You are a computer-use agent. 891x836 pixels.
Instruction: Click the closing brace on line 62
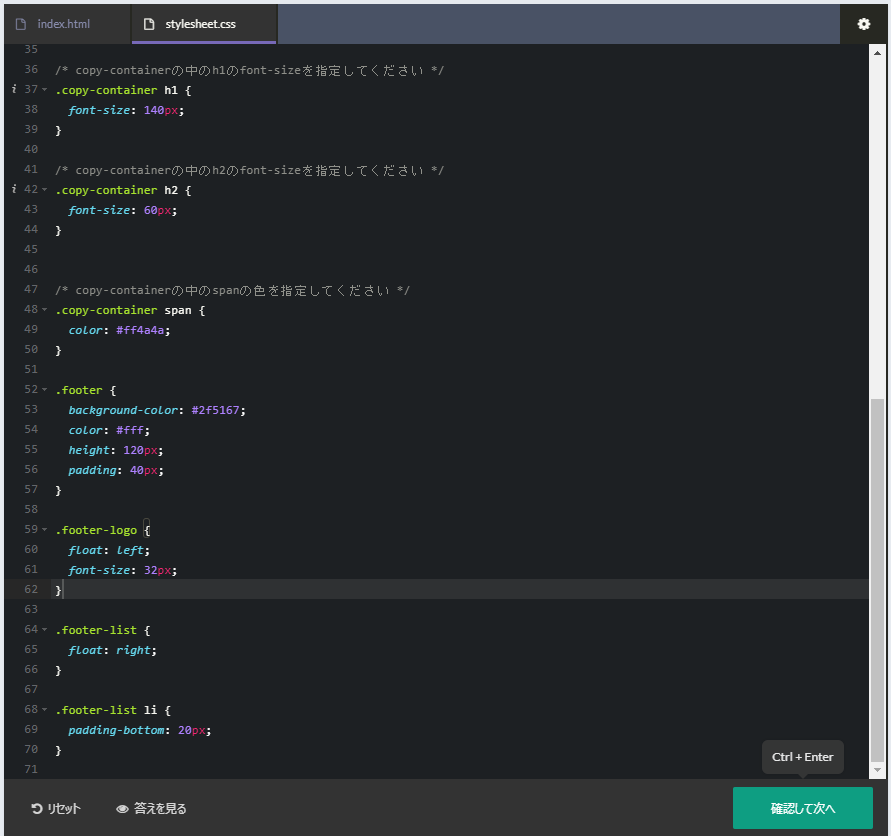pos(58,590)
